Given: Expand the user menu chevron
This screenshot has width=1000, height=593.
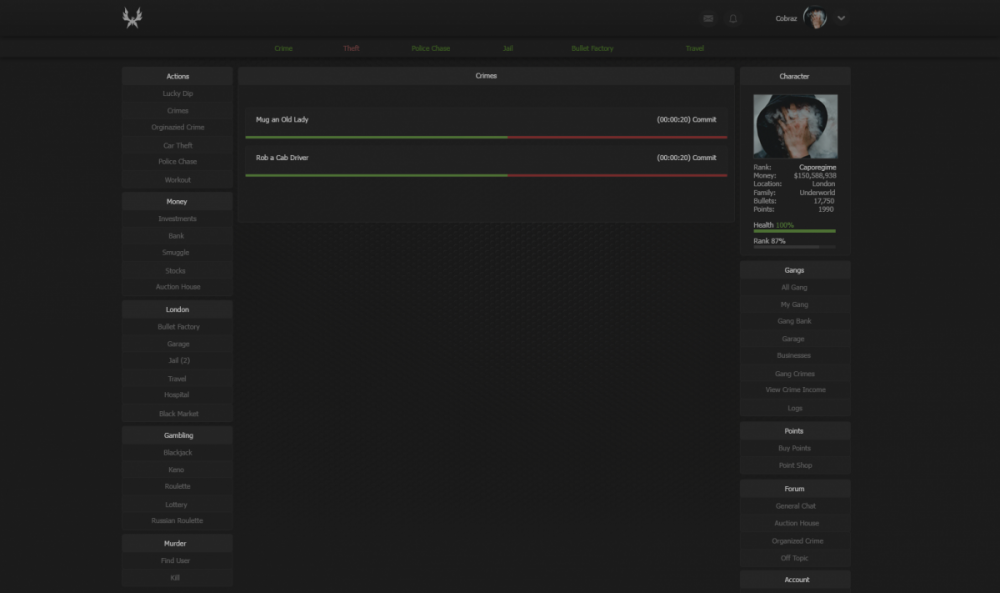Looking at the screenshot, I should pyautogui.click(x=841, y=18).
